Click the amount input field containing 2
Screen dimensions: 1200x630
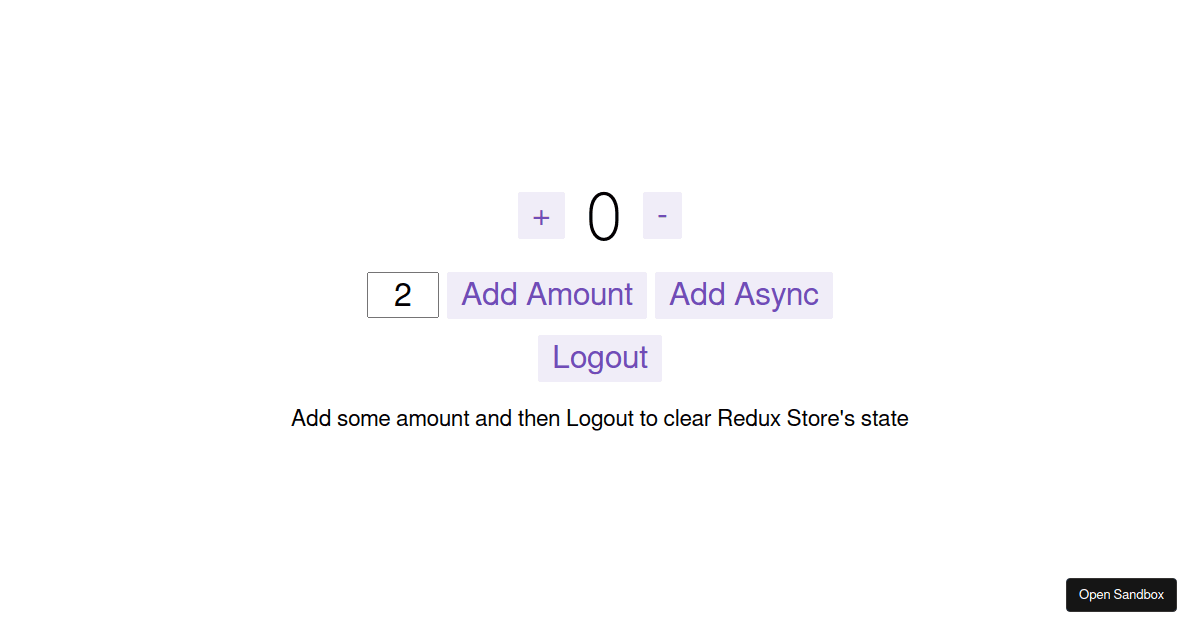[403, 295]
